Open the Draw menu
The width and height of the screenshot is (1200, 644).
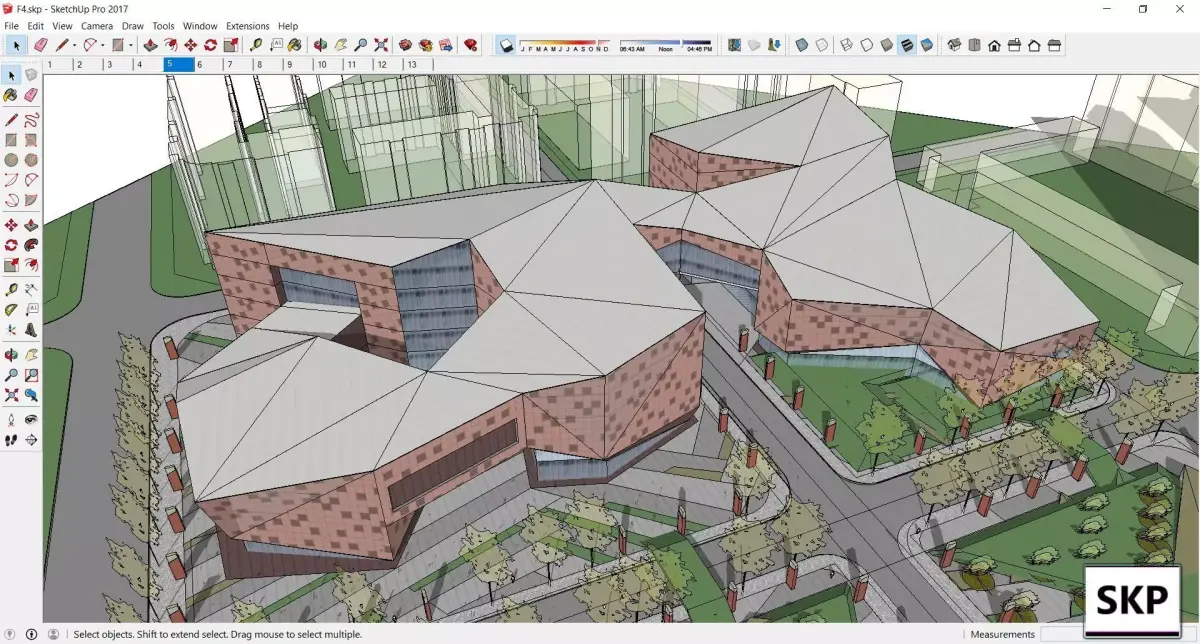(x=133, y=26)
